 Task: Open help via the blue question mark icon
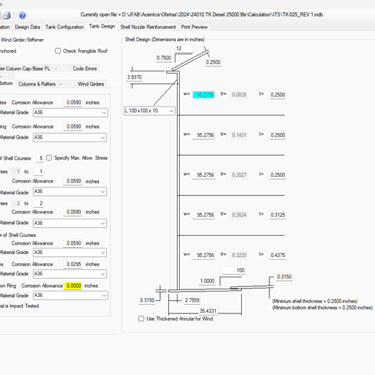tap(22, 15)
